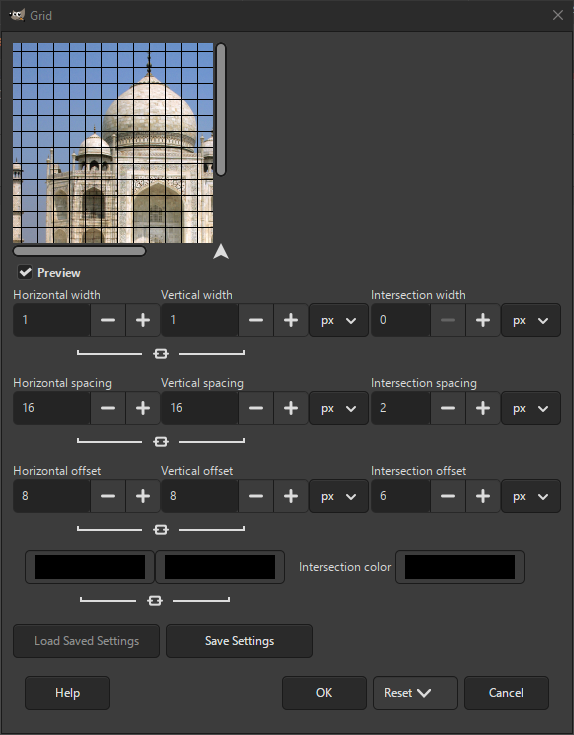This screenshot has height=735, width=574.
Task: Decrease Intersection offset with minus button
Action: (x=448, y=496)
